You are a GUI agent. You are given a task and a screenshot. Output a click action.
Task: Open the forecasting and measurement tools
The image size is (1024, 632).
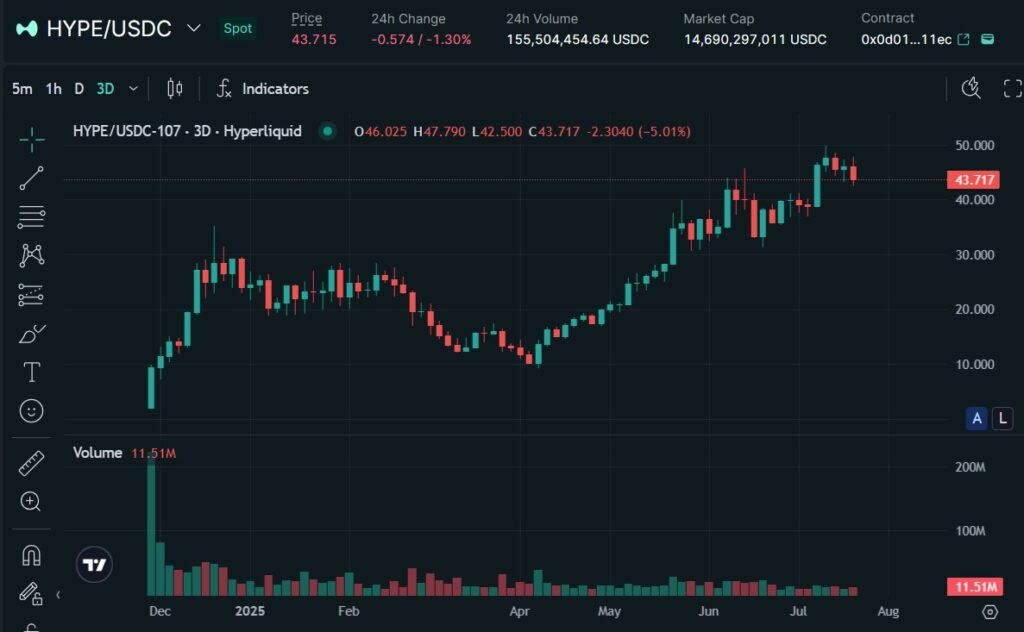[31, 295]
